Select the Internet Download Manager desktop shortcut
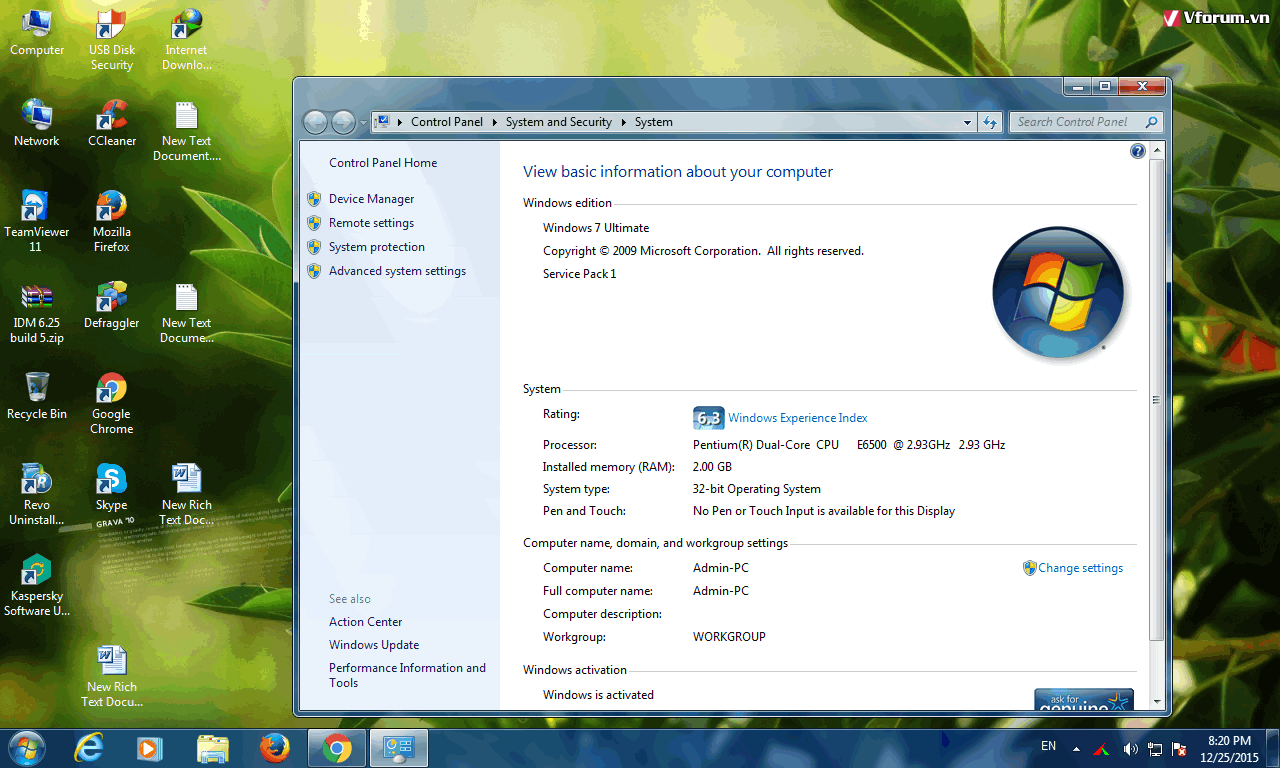Screen dimensions: 1280x768 click(187, 40)
